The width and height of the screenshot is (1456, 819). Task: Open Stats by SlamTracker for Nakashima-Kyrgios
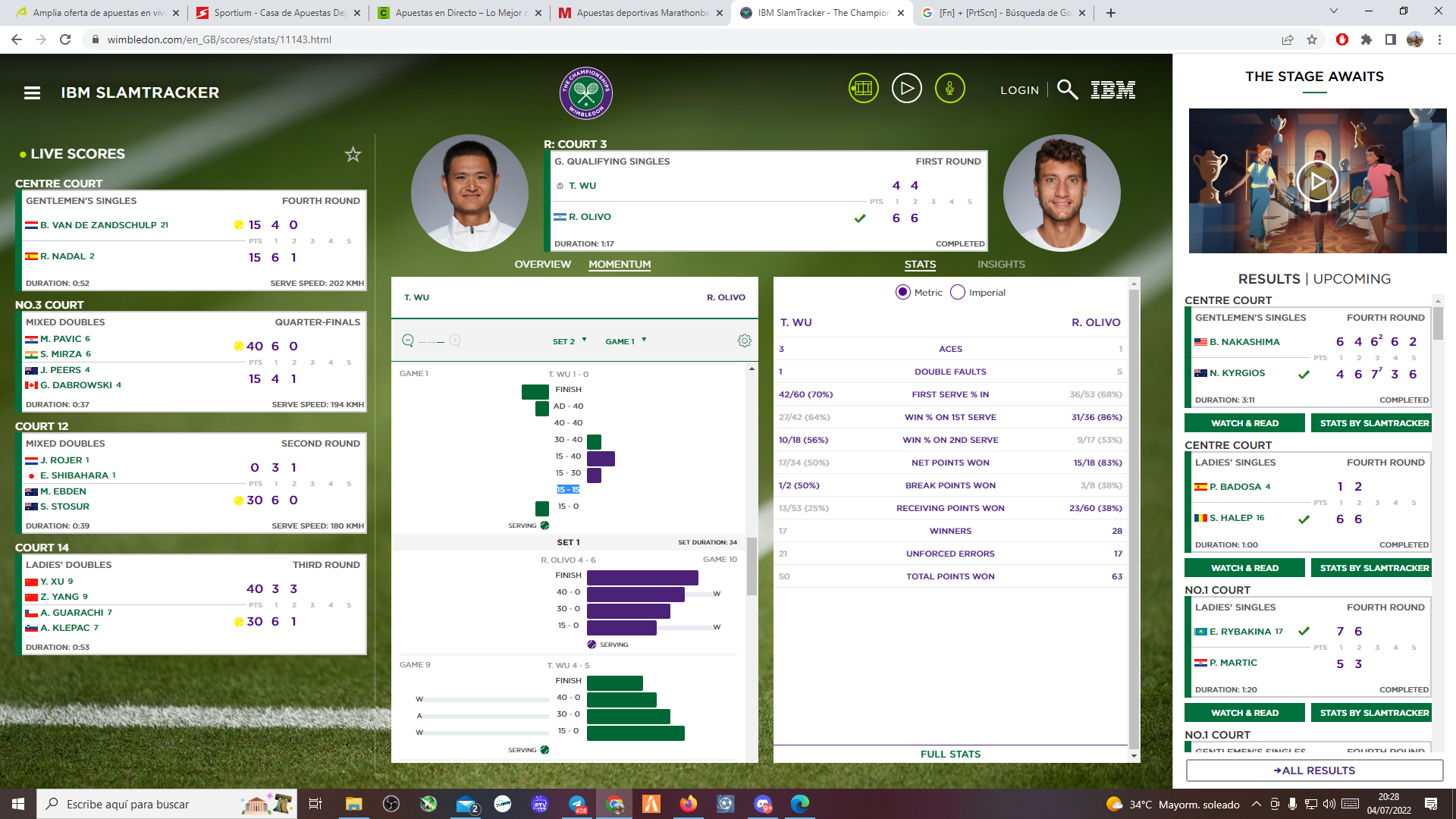[x=1371, y=423]
